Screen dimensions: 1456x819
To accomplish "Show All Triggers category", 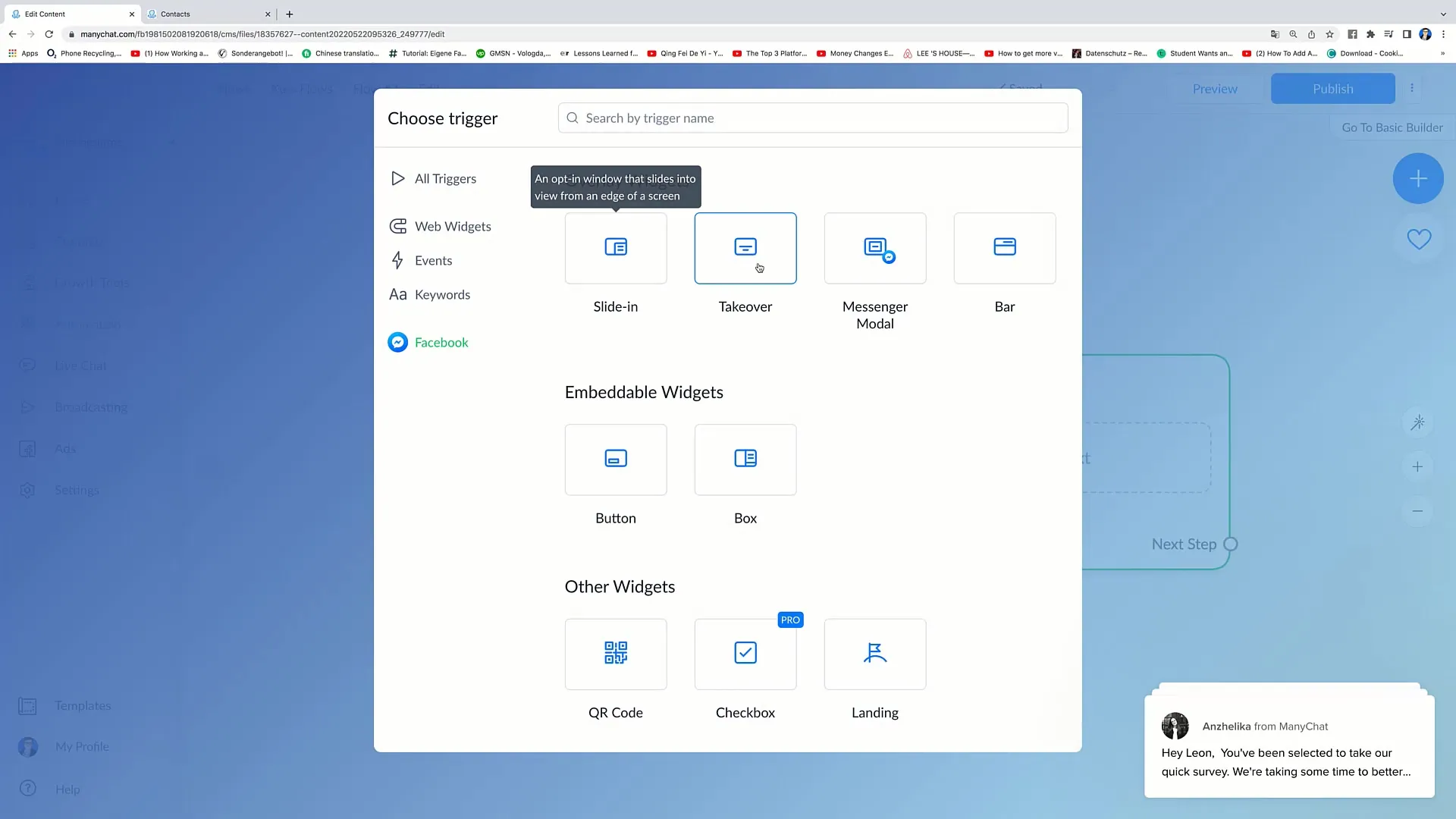I will 434,179.
